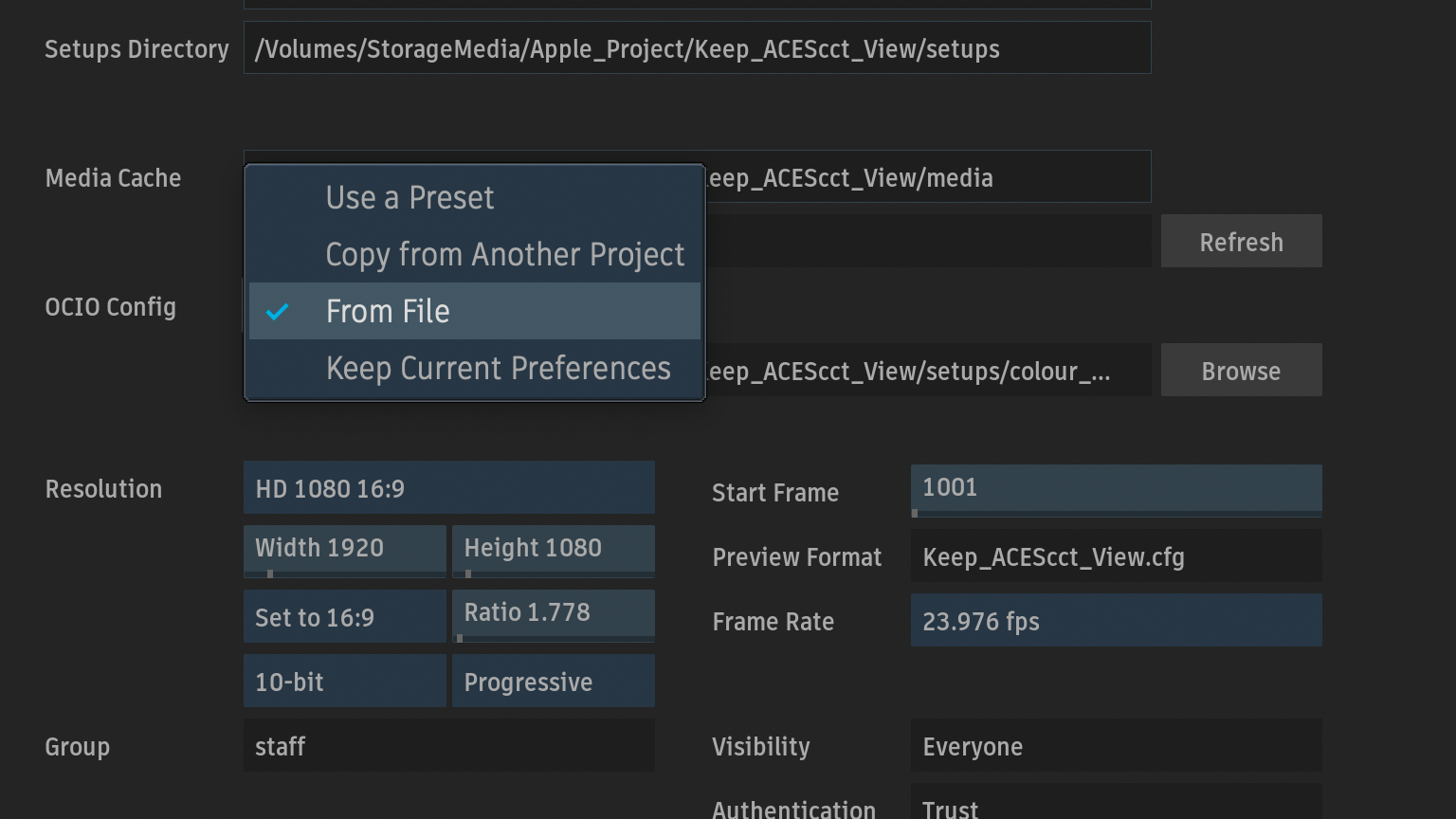Click the Group staff field
This screenshot has width=1456, height=819.
[x=448, y=746]
